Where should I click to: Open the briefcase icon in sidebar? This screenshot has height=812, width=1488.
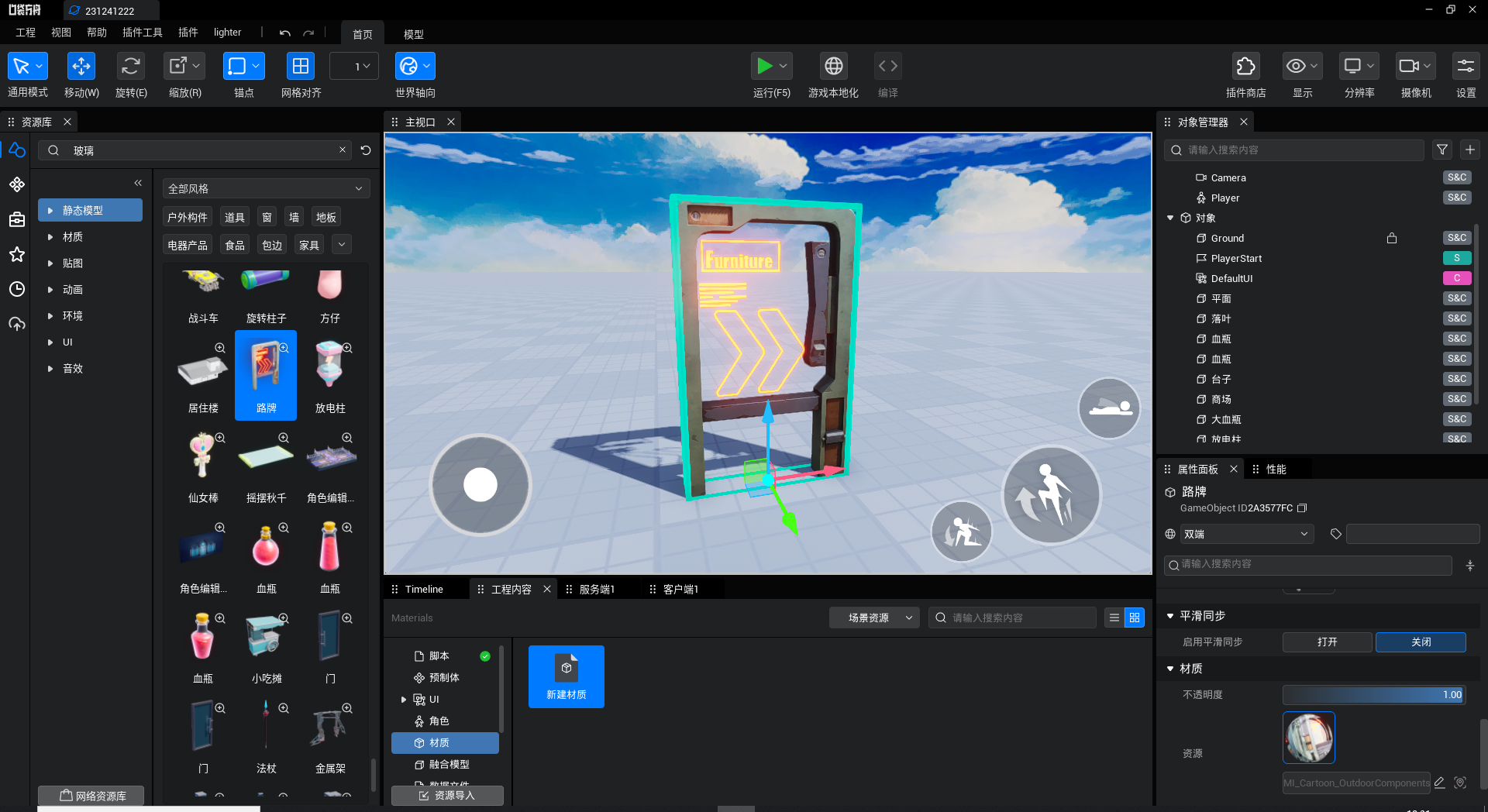pyautogui.click(x=17, y=219)
